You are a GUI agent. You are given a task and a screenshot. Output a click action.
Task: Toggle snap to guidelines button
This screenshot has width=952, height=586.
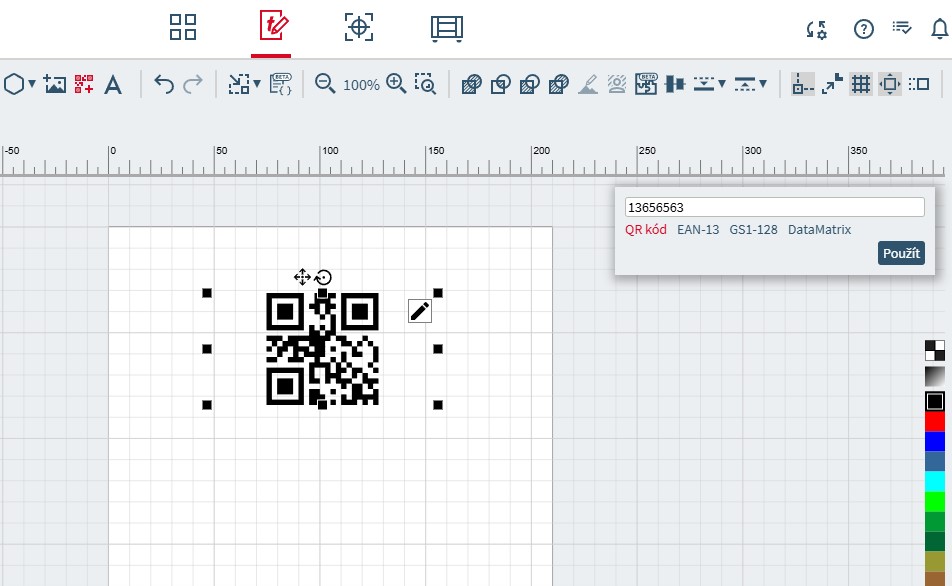tap(802, 85)
